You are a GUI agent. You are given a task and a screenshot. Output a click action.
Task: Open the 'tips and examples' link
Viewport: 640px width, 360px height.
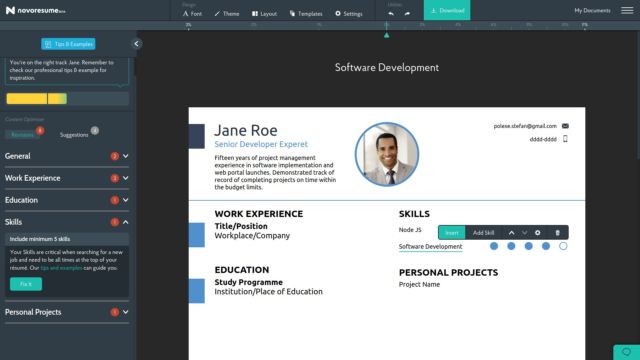pos(61,268)
